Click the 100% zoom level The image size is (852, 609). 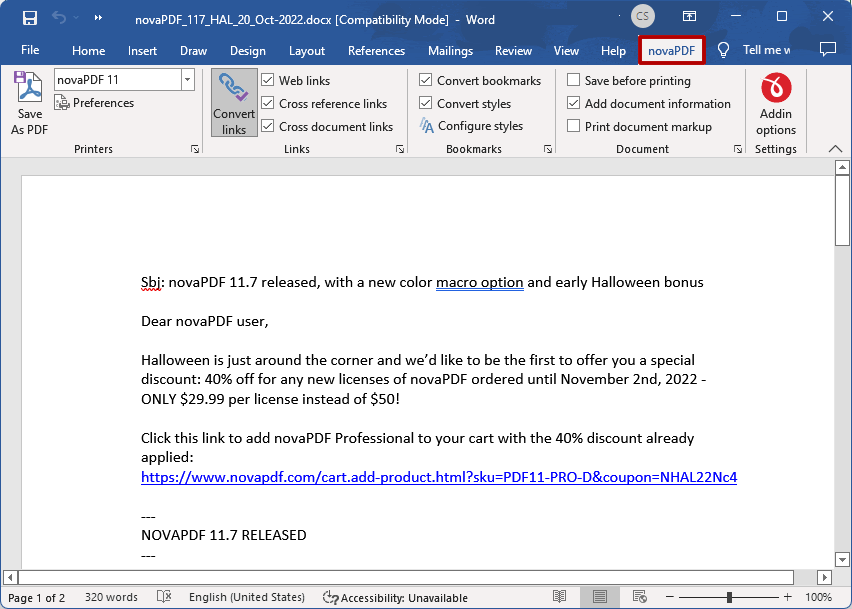pyautogui.click(x=818, y=597)
